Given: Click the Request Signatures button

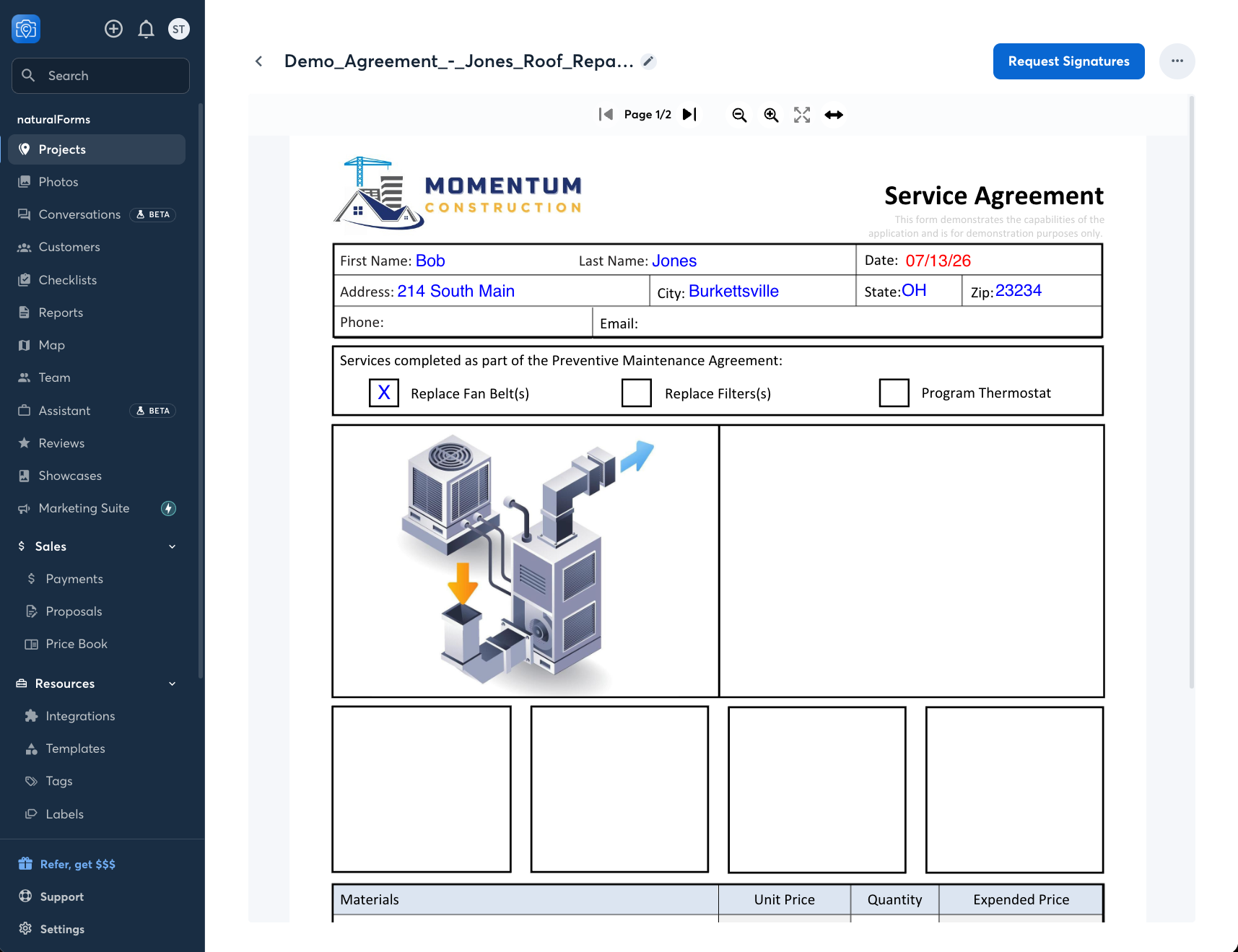Looking at the screenshot, I should click(x=1068, y=61).
